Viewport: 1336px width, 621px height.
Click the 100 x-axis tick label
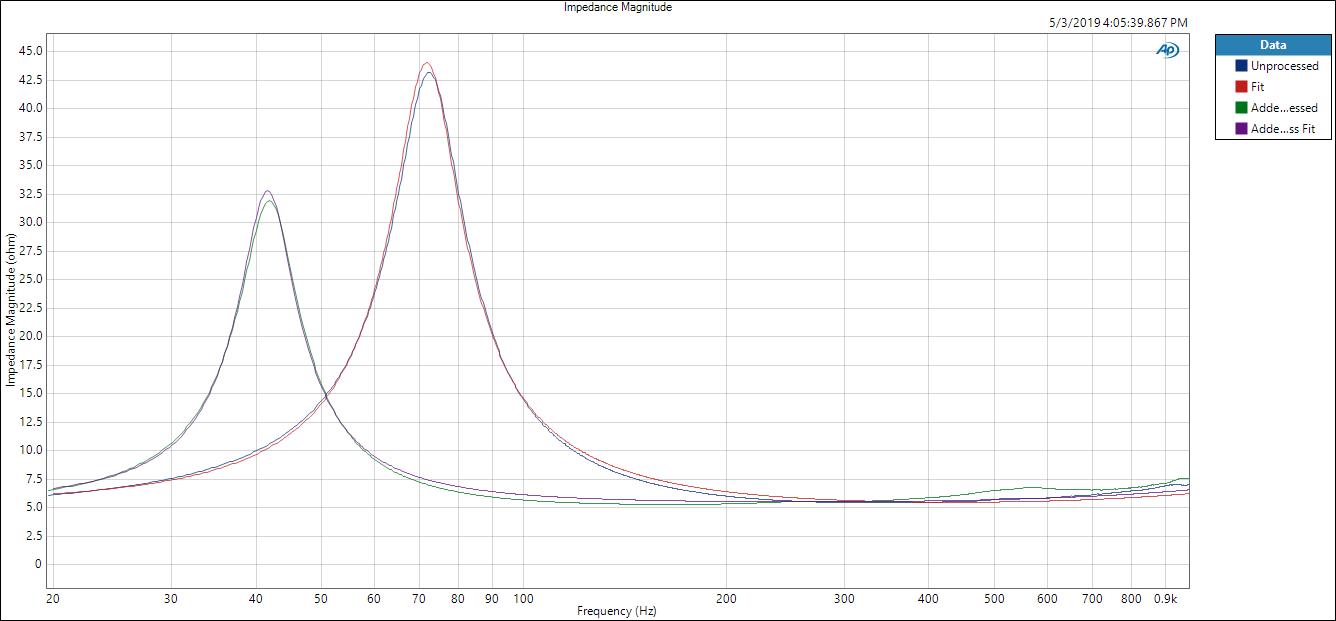pos(523,599)
